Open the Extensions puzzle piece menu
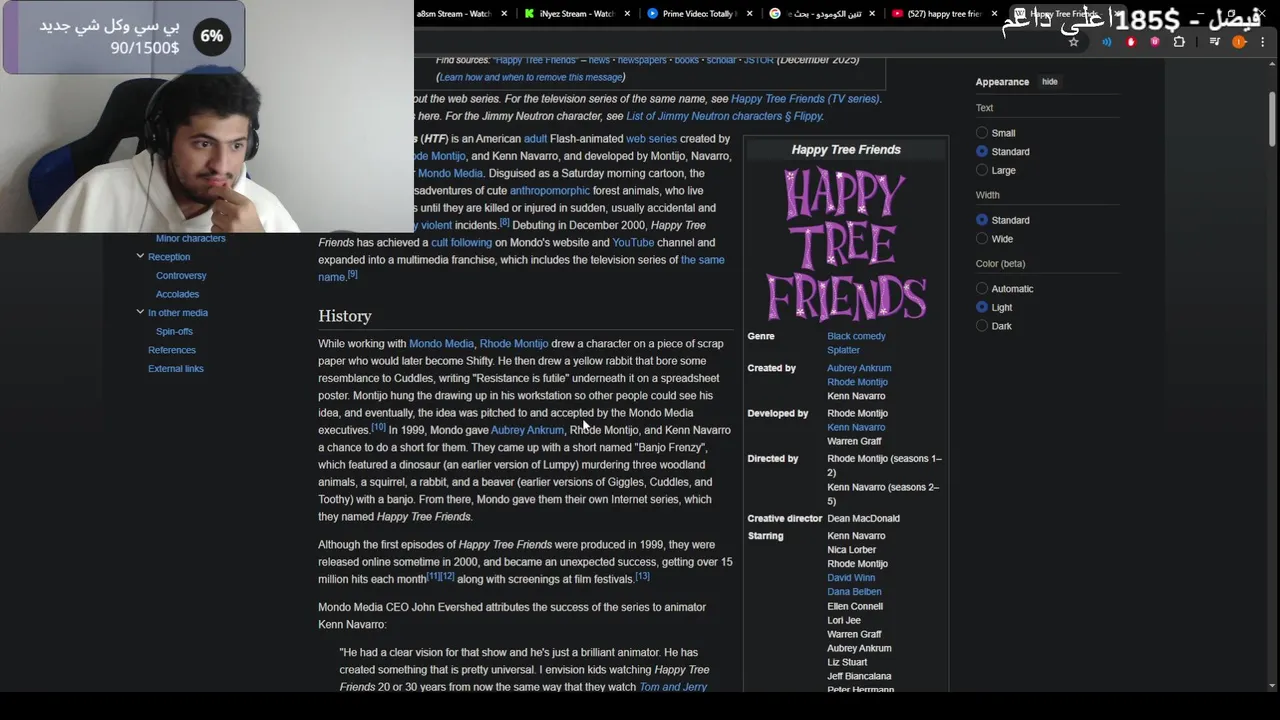 [x=1179, y=42]
